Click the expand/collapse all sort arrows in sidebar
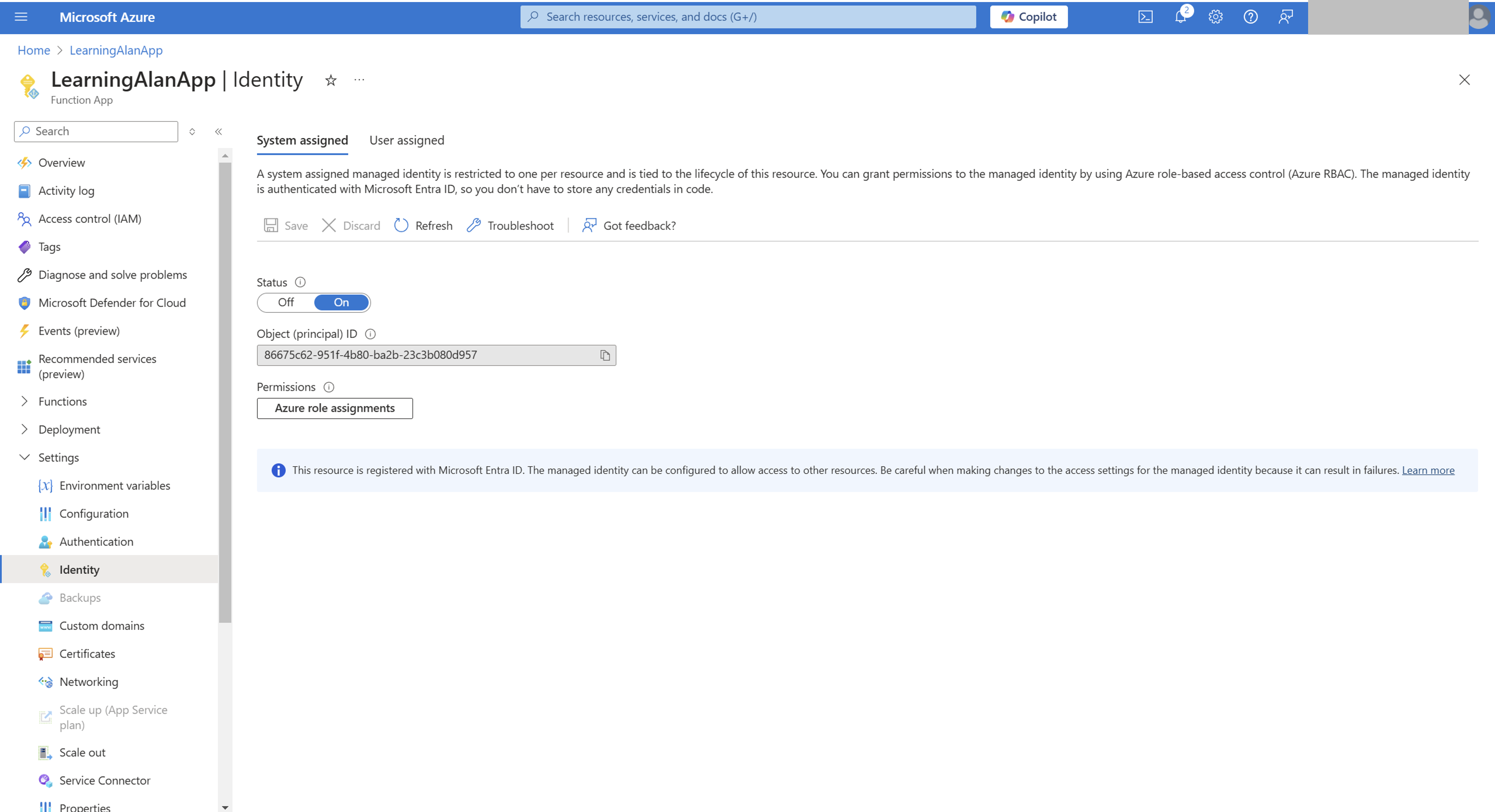Viewport: 1495px width, 812px height. [x=192, y=132]
